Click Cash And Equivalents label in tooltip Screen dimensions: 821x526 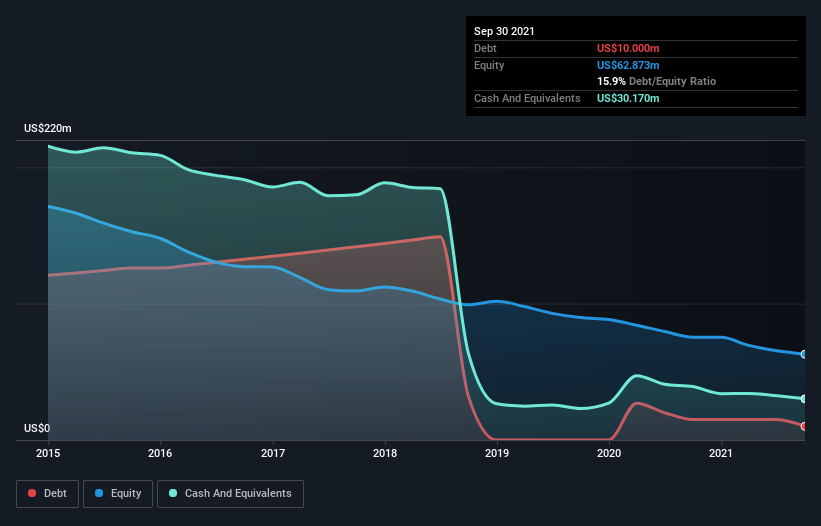[x=527, y=98]
